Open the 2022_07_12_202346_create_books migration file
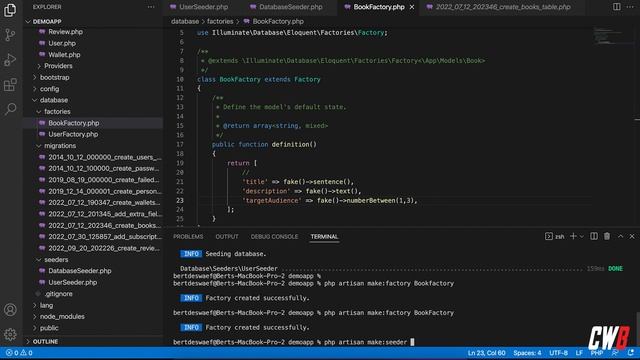640x360 pixels. coord(104,225)
